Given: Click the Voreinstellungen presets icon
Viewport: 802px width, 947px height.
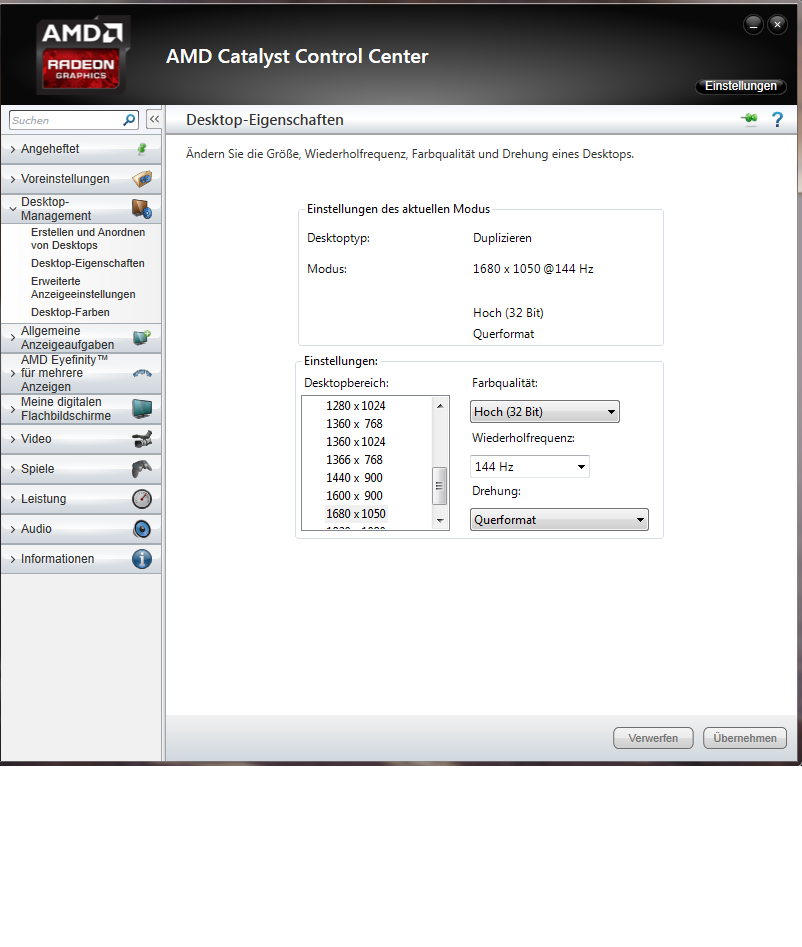Looking at the screenshot, I should pos(142,179).
